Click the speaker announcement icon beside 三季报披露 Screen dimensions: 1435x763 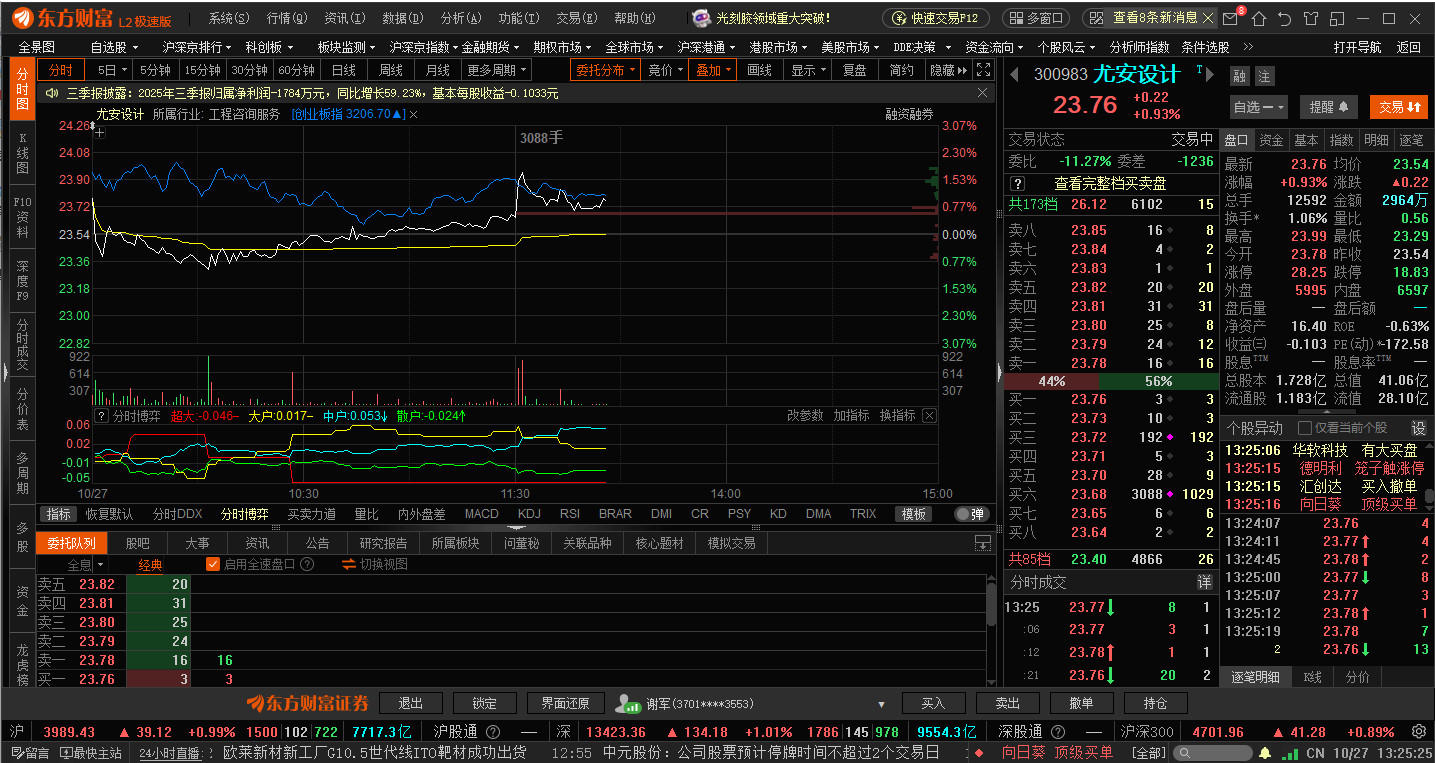click(52, 93)
